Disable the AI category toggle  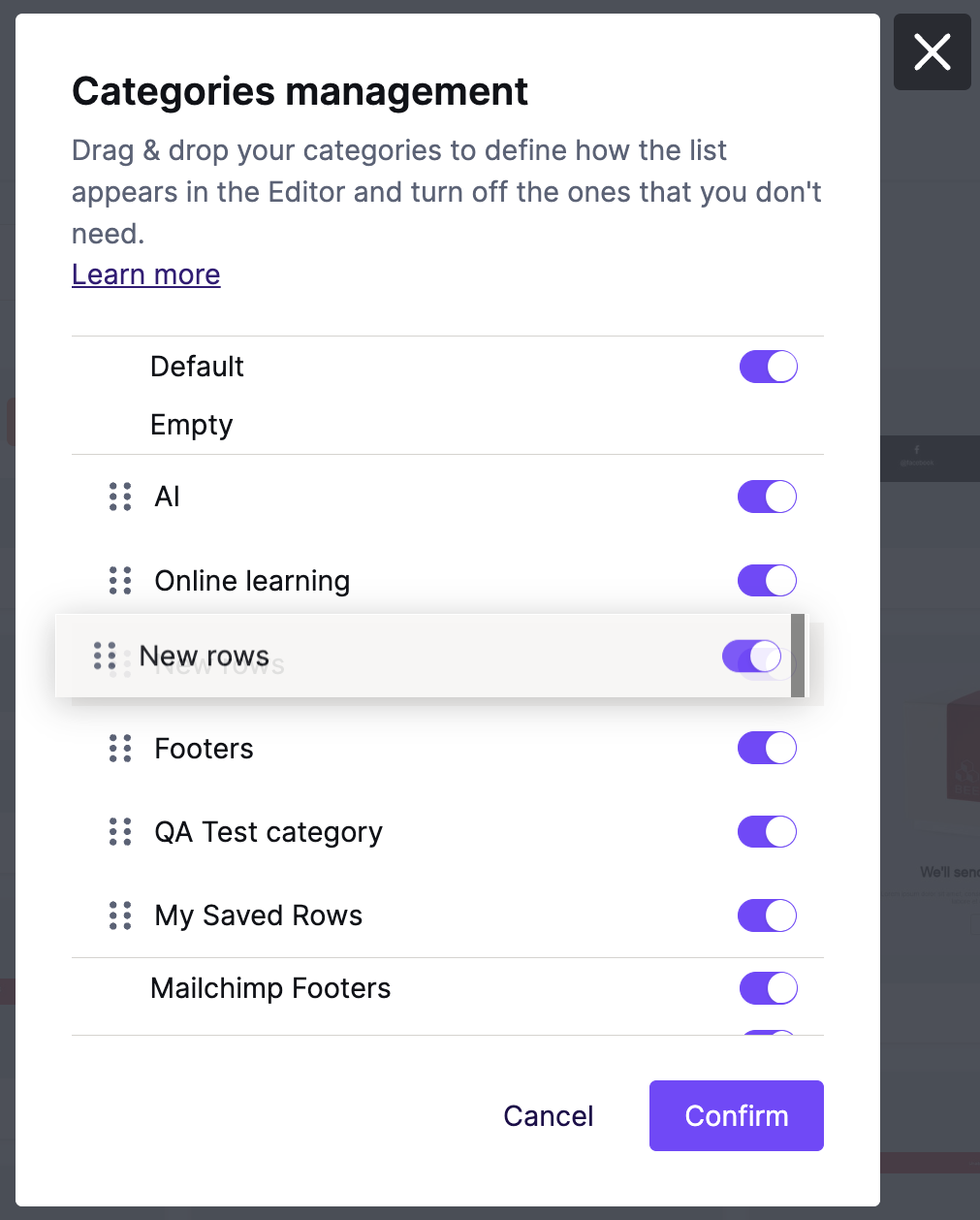[x=767, y=497]
